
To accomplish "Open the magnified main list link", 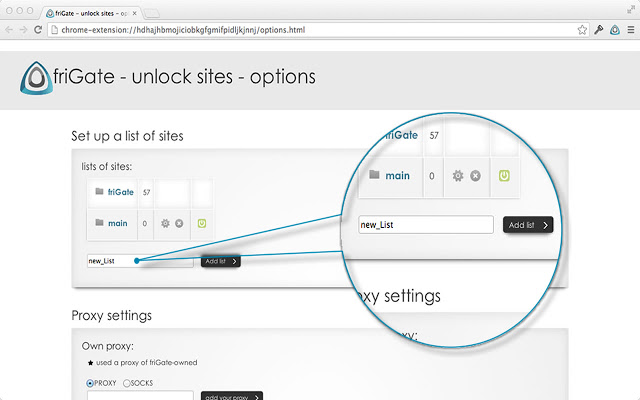I will click(x=398, y=176).
